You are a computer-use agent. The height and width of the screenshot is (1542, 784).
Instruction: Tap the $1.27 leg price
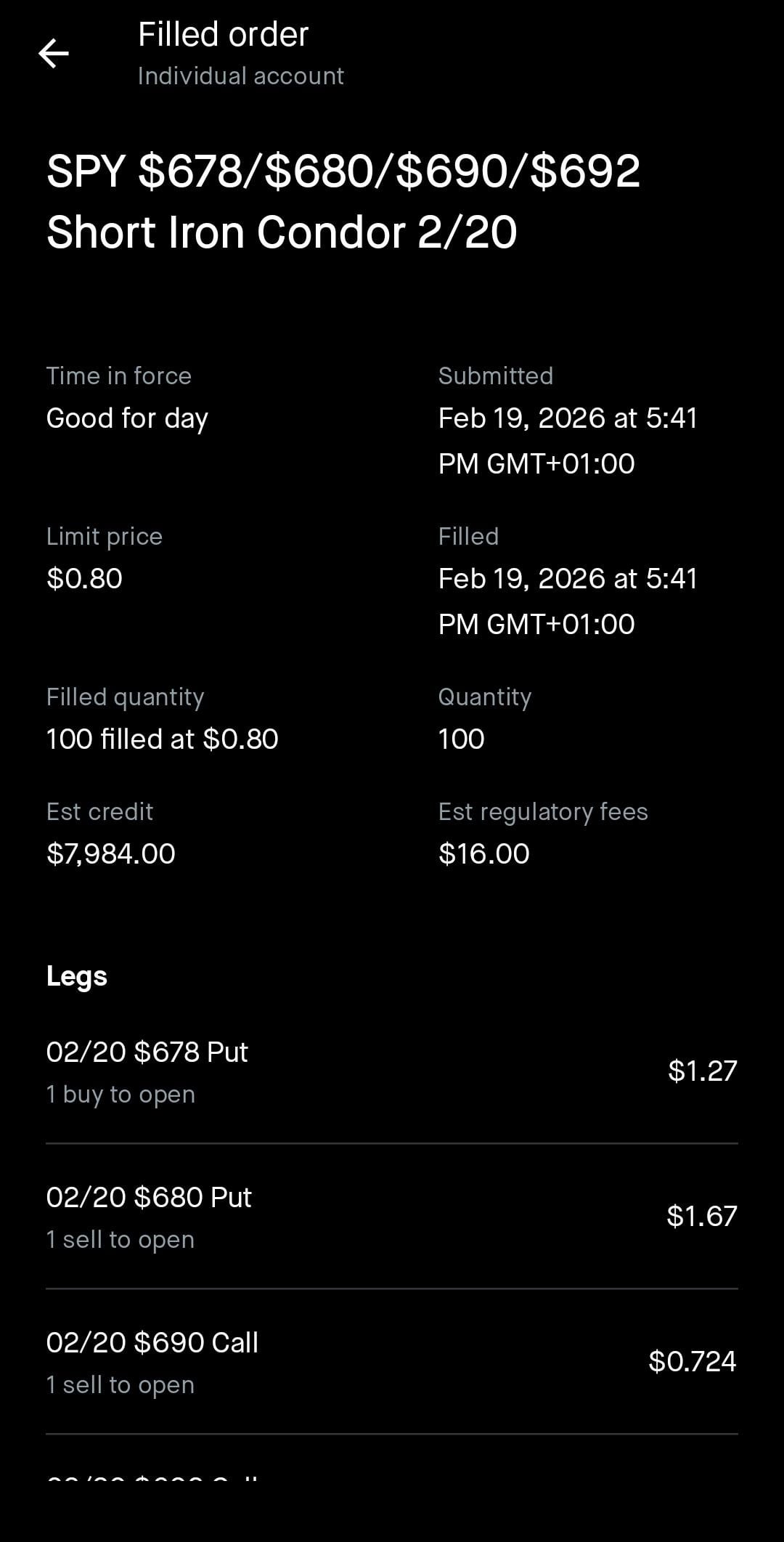[x=702, y=1071]
